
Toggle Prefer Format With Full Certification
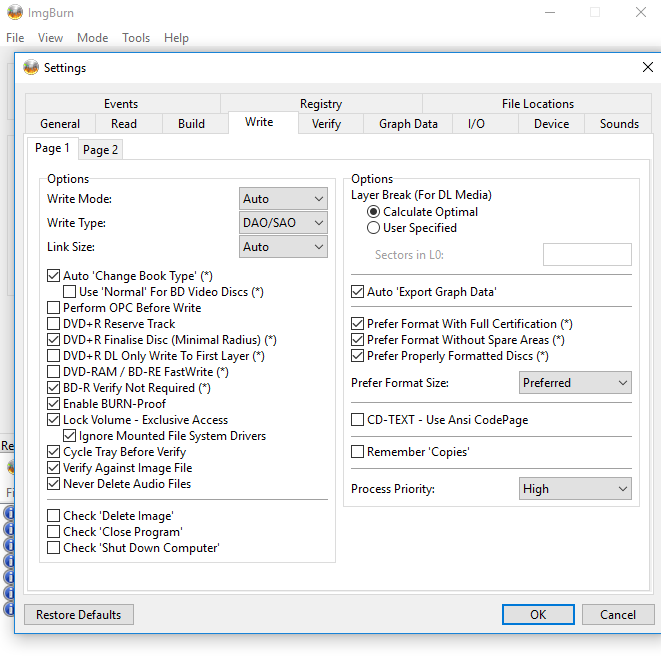357,324
